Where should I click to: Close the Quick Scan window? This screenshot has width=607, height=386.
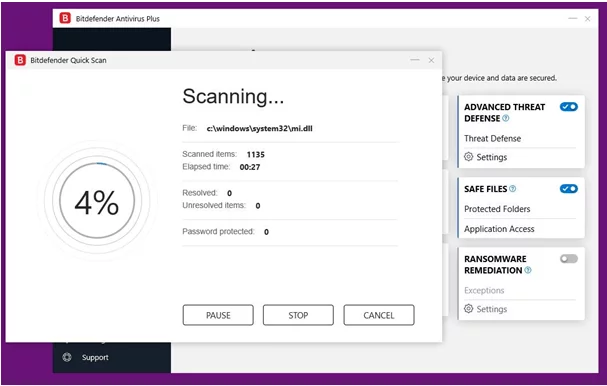pos(431,60)
